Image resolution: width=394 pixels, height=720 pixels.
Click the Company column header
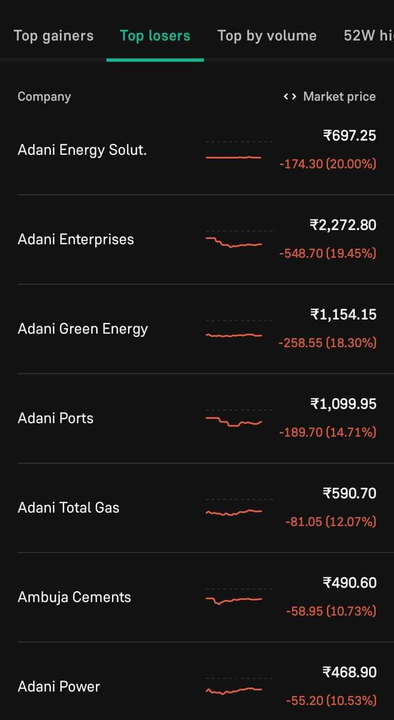click(x=44, y=97)
